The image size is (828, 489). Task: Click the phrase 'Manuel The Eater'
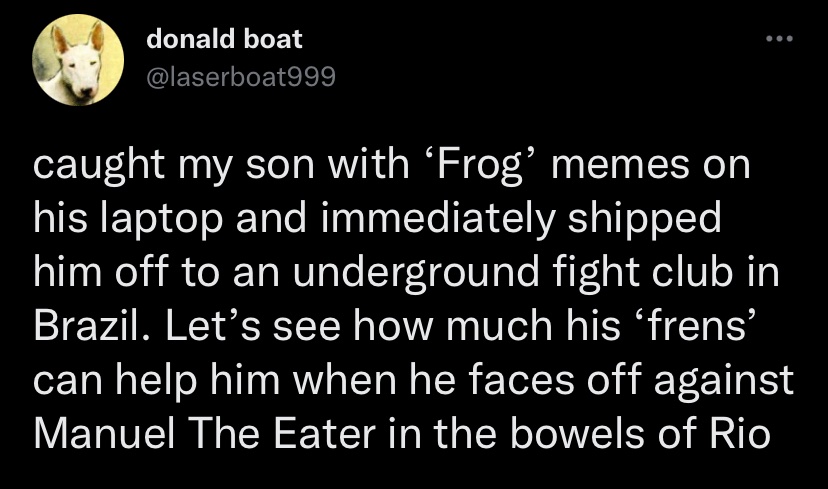click(x=204, y=434)
